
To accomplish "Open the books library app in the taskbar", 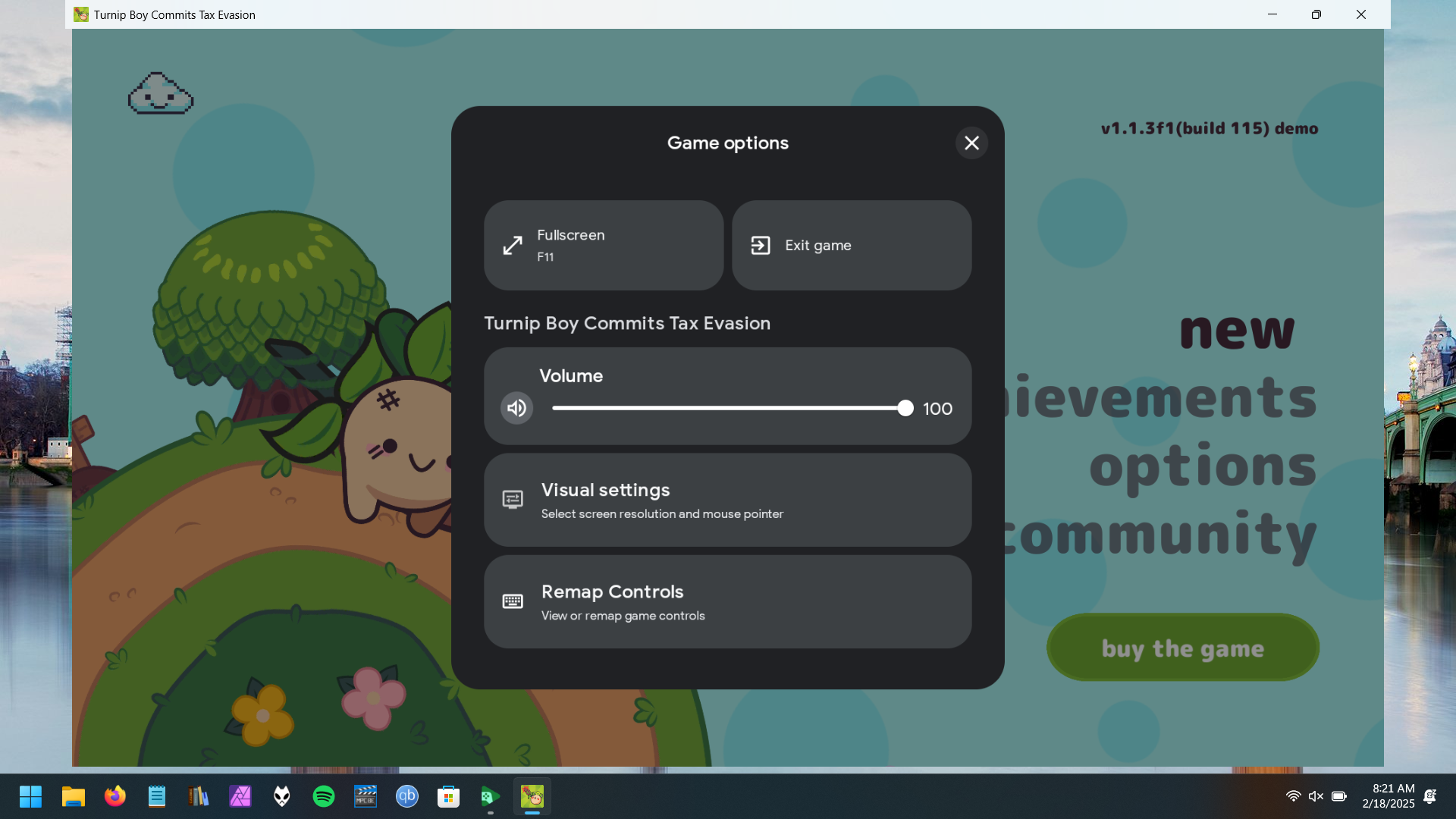I will (199, 796).
